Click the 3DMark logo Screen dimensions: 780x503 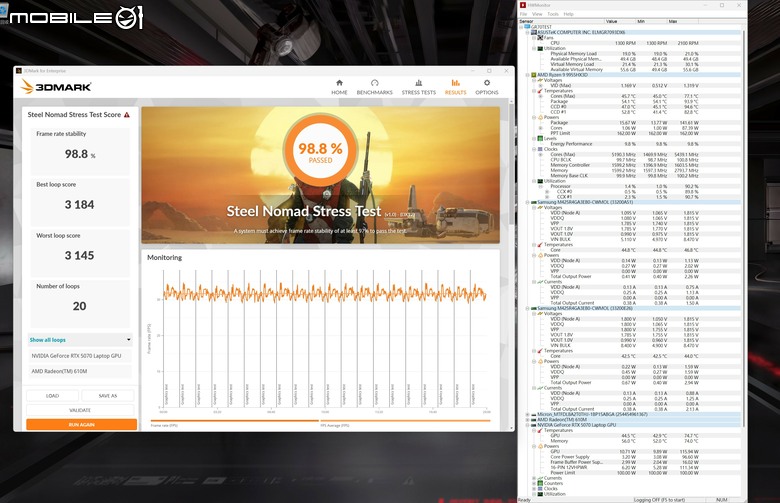[x=56, y=87]
